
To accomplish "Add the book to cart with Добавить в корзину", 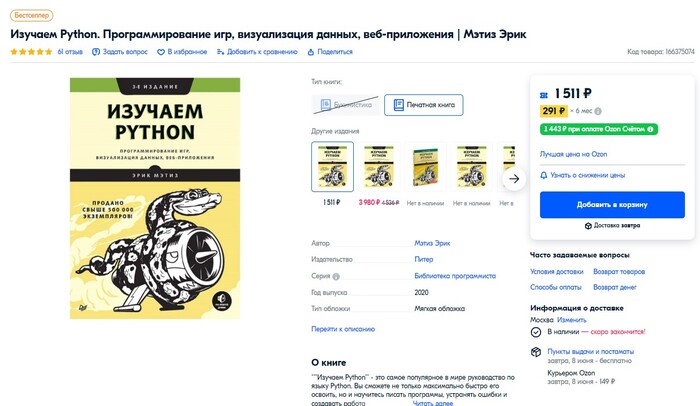I will pos(612,205).
